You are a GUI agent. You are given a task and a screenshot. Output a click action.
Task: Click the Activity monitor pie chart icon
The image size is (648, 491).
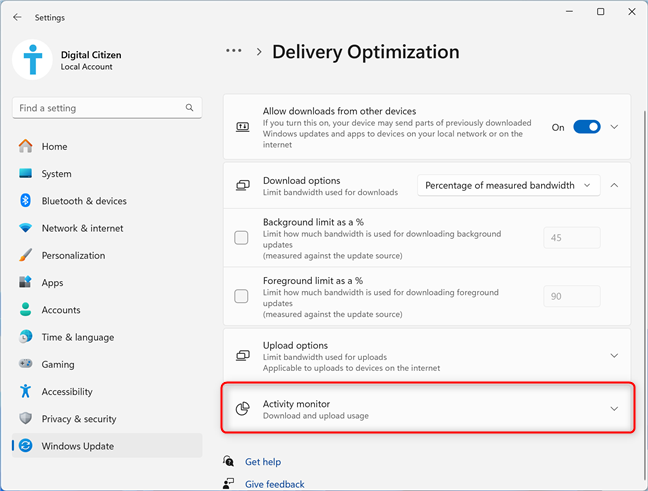point(243,409)
